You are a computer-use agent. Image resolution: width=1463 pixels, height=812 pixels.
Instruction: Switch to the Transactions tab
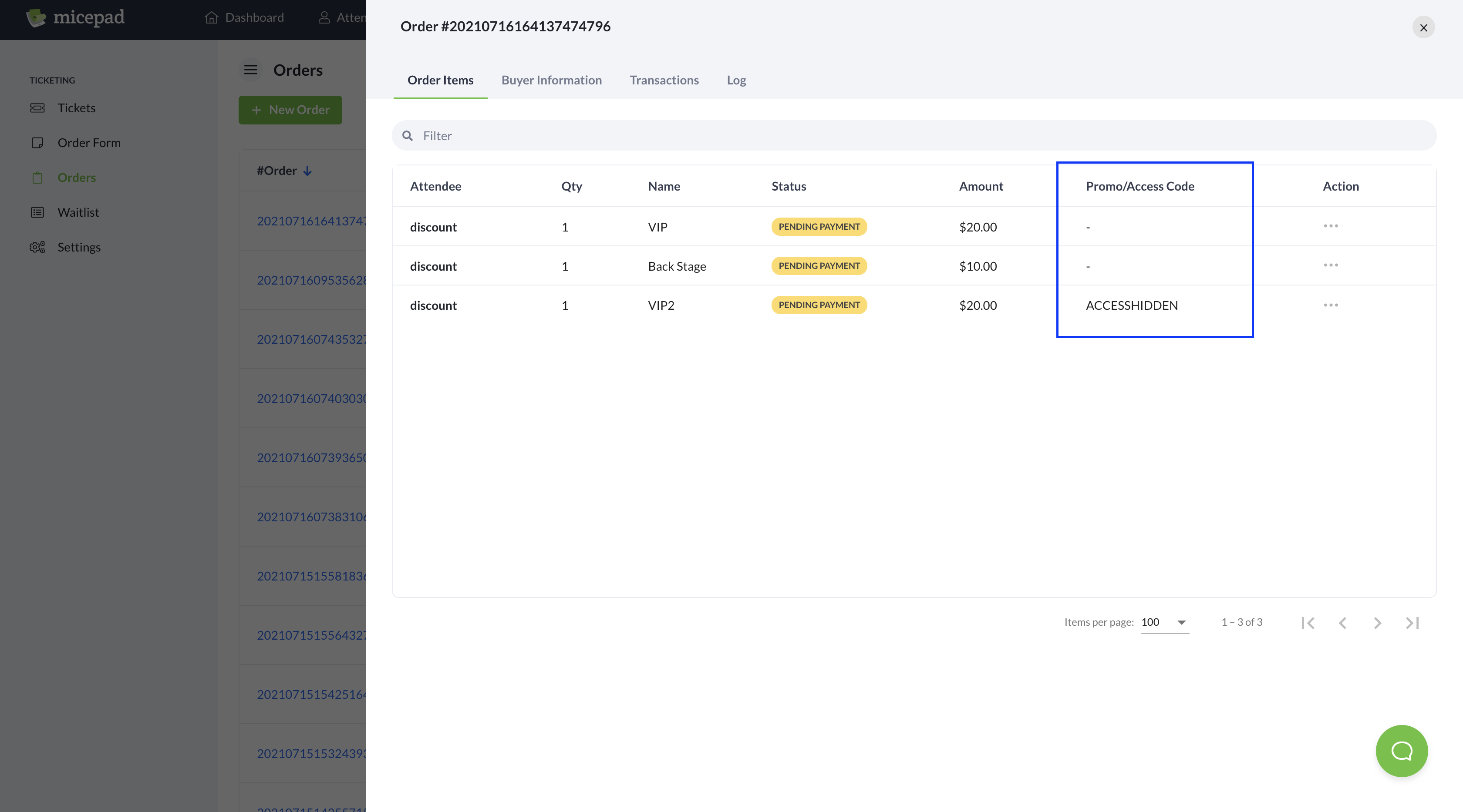click(664, 80)
